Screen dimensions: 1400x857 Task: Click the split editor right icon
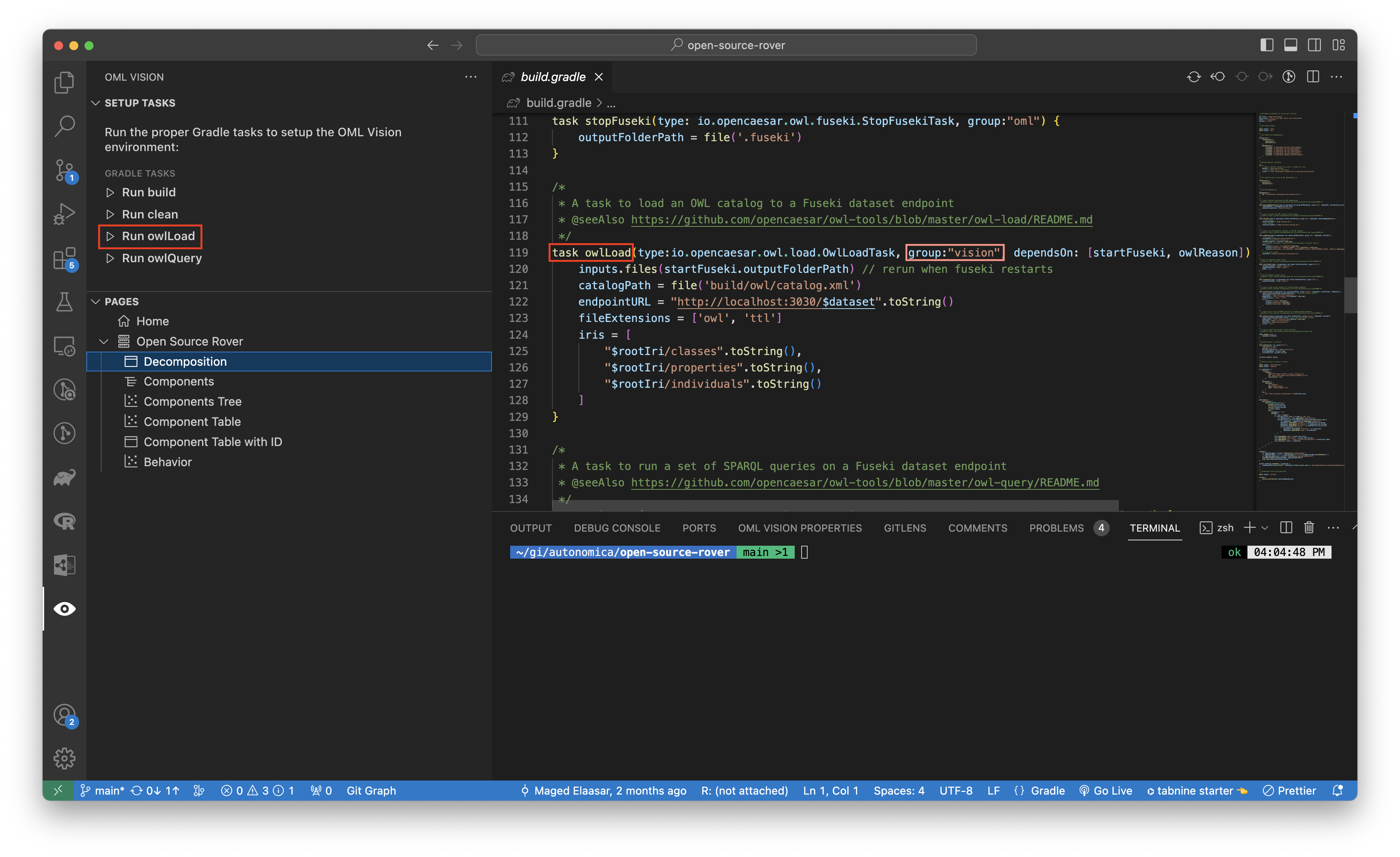click(1312, 77)
